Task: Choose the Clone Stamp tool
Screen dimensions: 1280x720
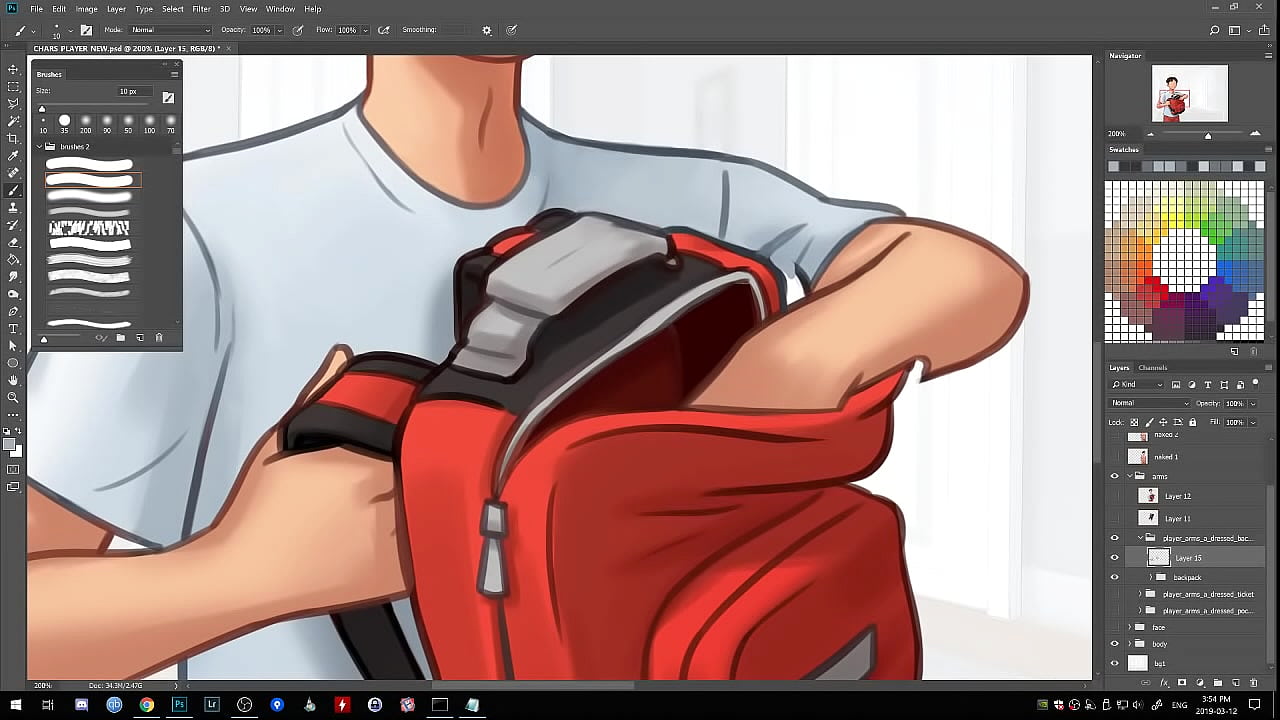Action: (13, 208)
